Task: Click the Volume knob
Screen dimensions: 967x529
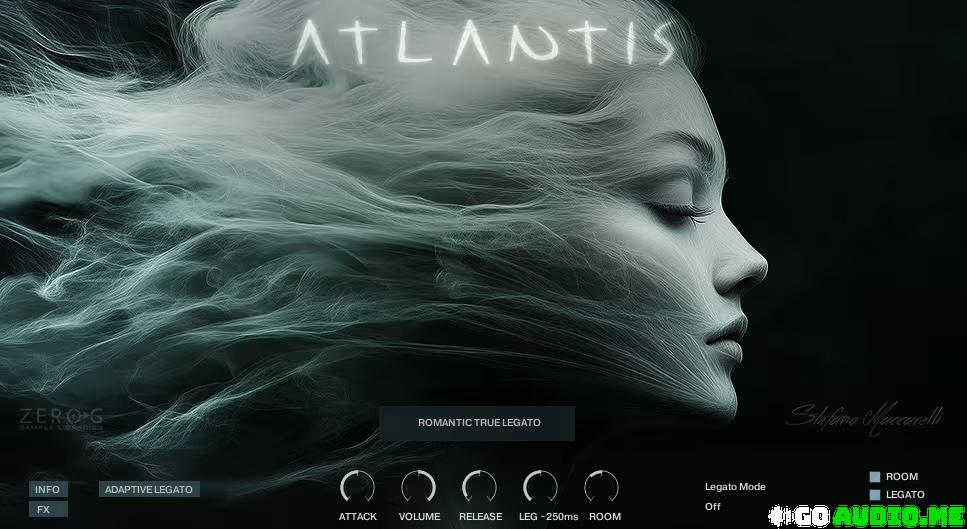Action: point(418,487)
